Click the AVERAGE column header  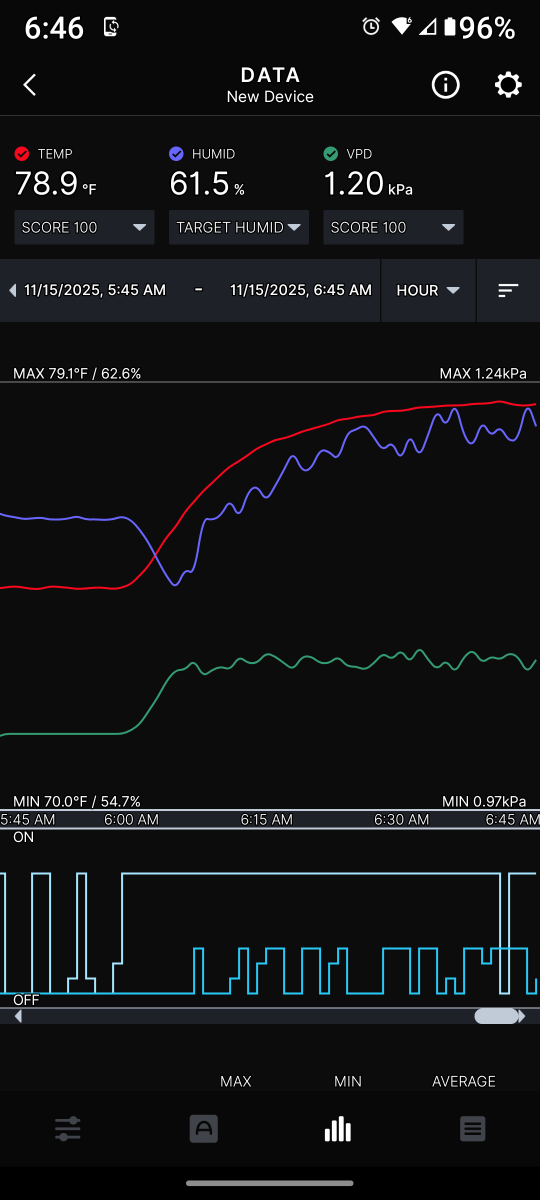tap(464, 1081)
